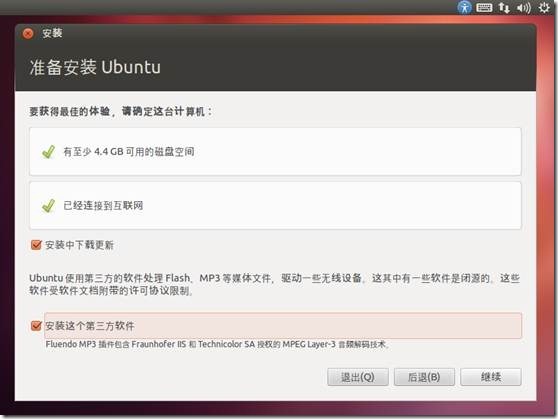Select the 有至少 4.4 GB 可用的磁盘空间 row
The width and height of the screenshot is (558, 419).
275,152
